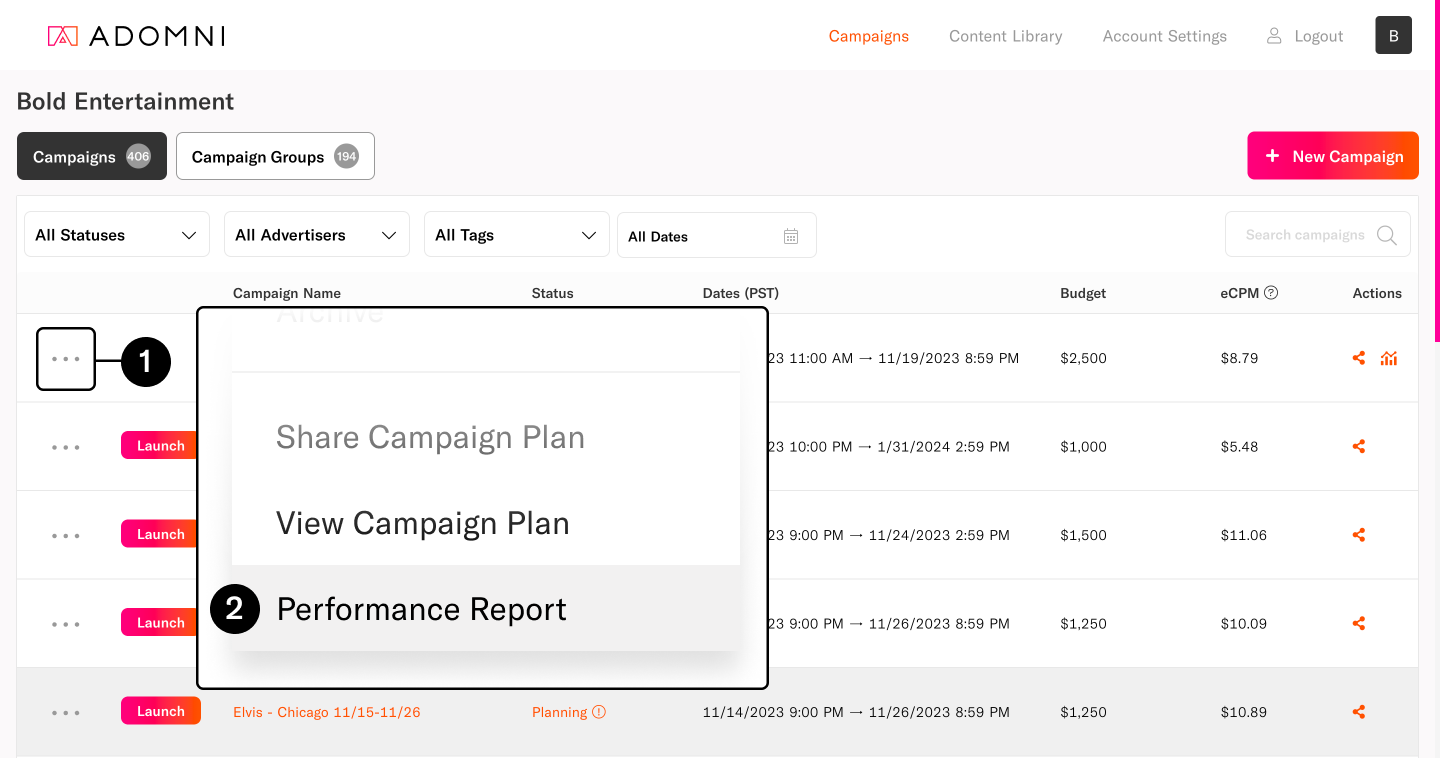Image resolution: width=1440 pixels, height=758 pixels.
Task: Open the performance chart icon in Actions
Action: pos(1389,358)
